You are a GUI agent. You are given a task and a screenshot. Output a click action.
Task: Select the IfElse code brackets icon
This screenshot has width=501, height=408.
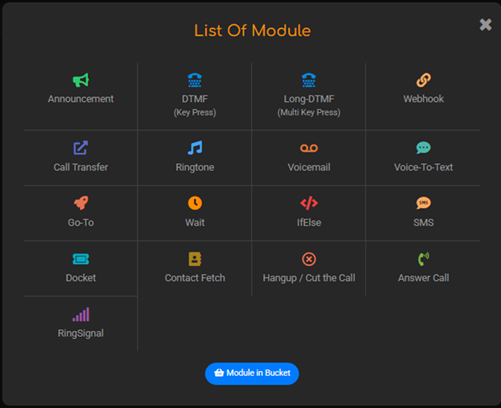(x=309, y=203)
